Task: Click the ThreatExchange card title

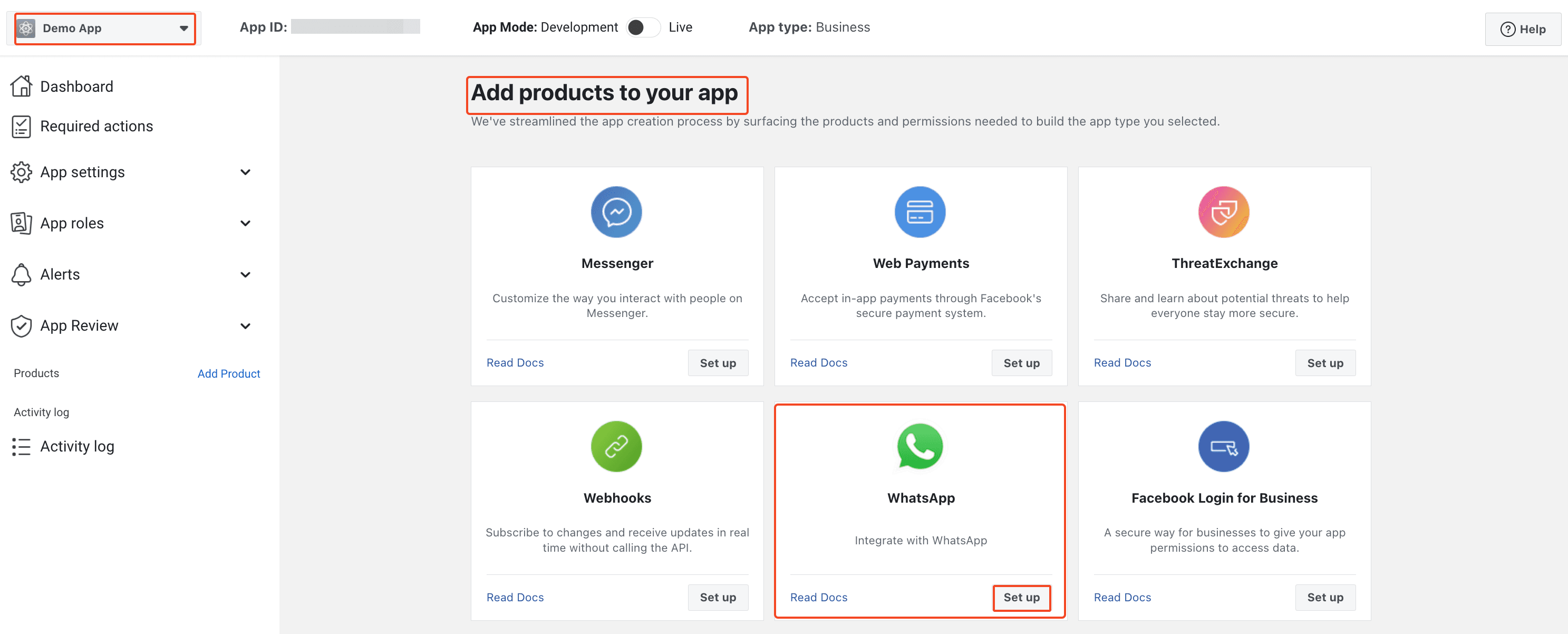Action: point(1224,264)
